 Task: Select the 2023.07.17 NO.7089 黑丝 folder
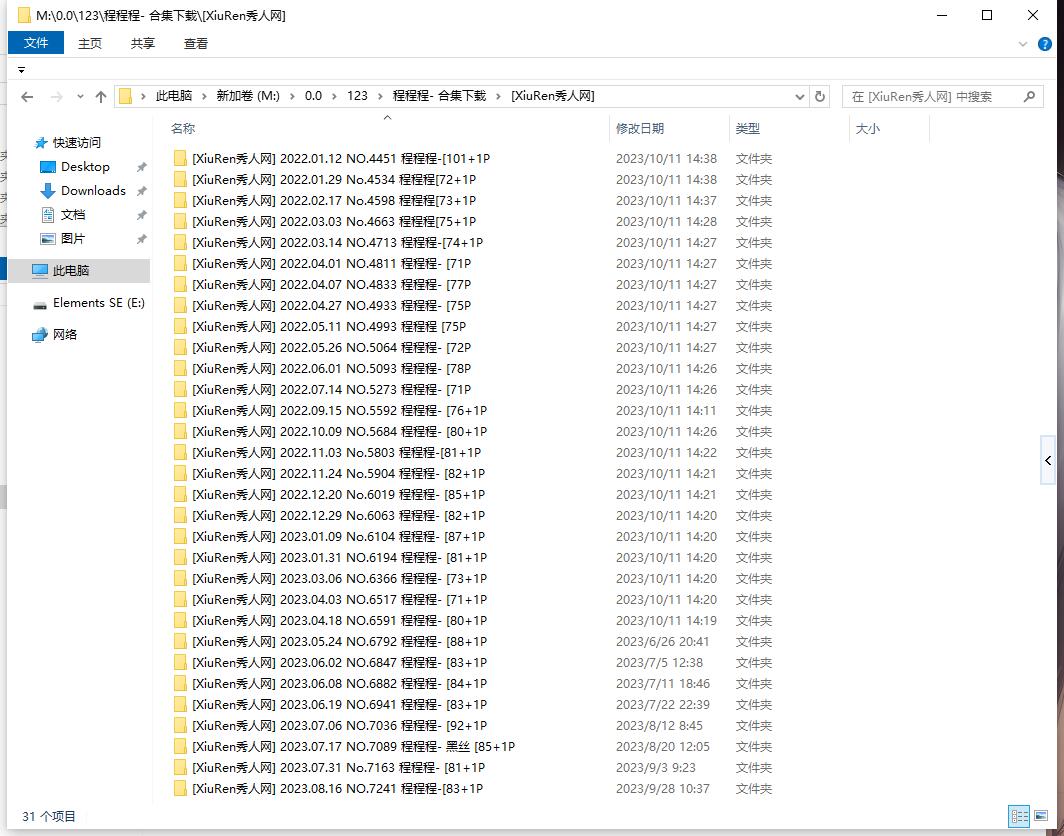coord(354,747)
